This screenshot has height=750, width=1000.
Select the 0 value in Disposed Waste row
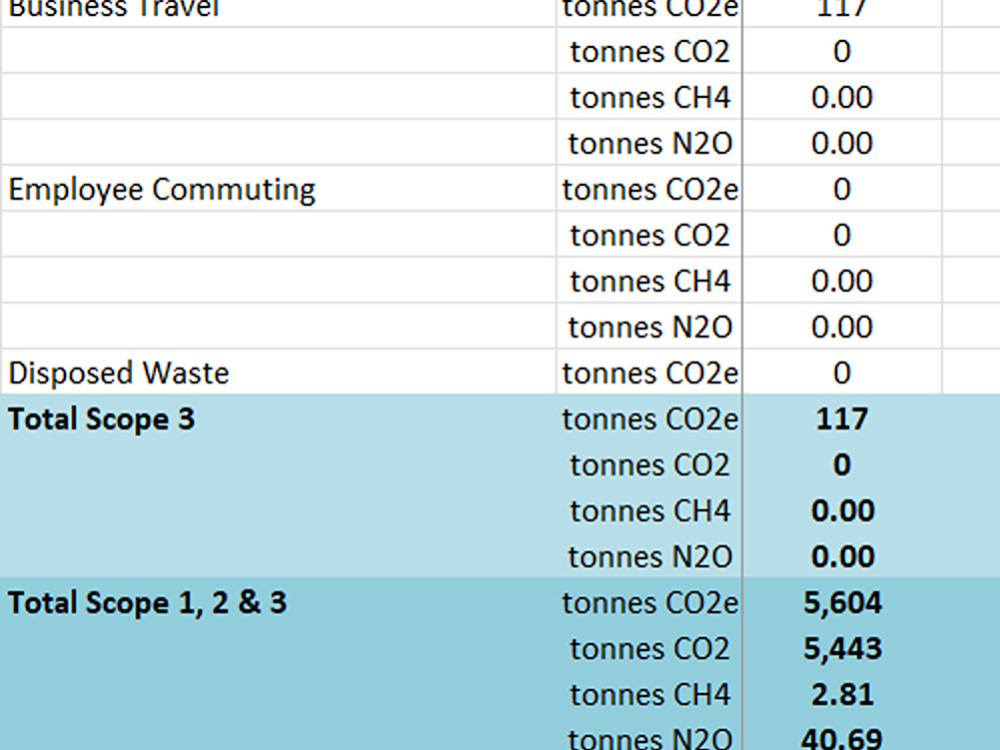click(x=842, y=372)
